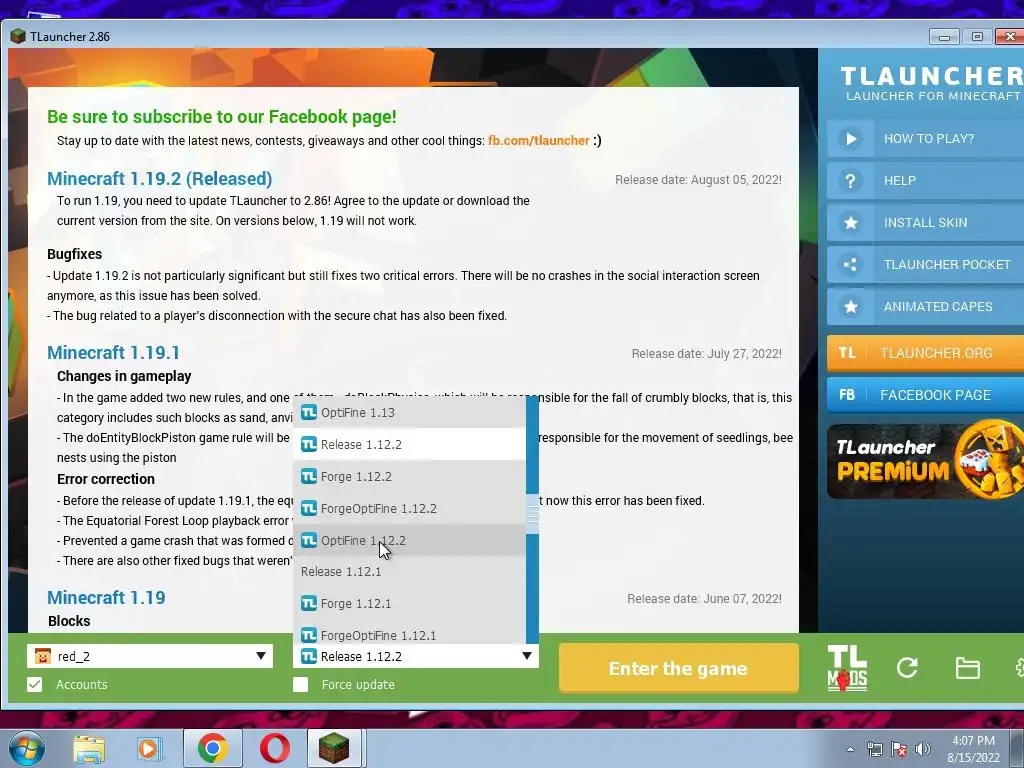Select OptiFine 1.13 from version list

point(409,412)
